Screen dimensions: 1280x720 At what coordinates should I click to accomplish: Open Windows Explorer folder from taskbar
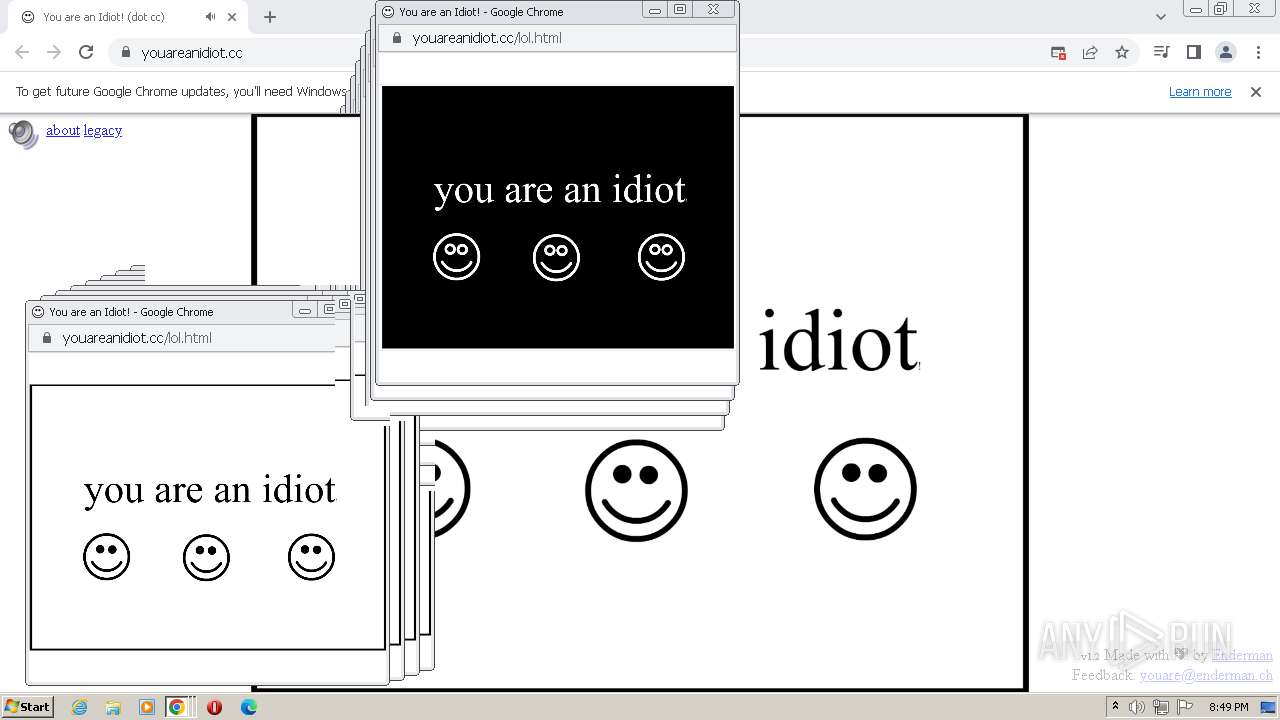113,707
